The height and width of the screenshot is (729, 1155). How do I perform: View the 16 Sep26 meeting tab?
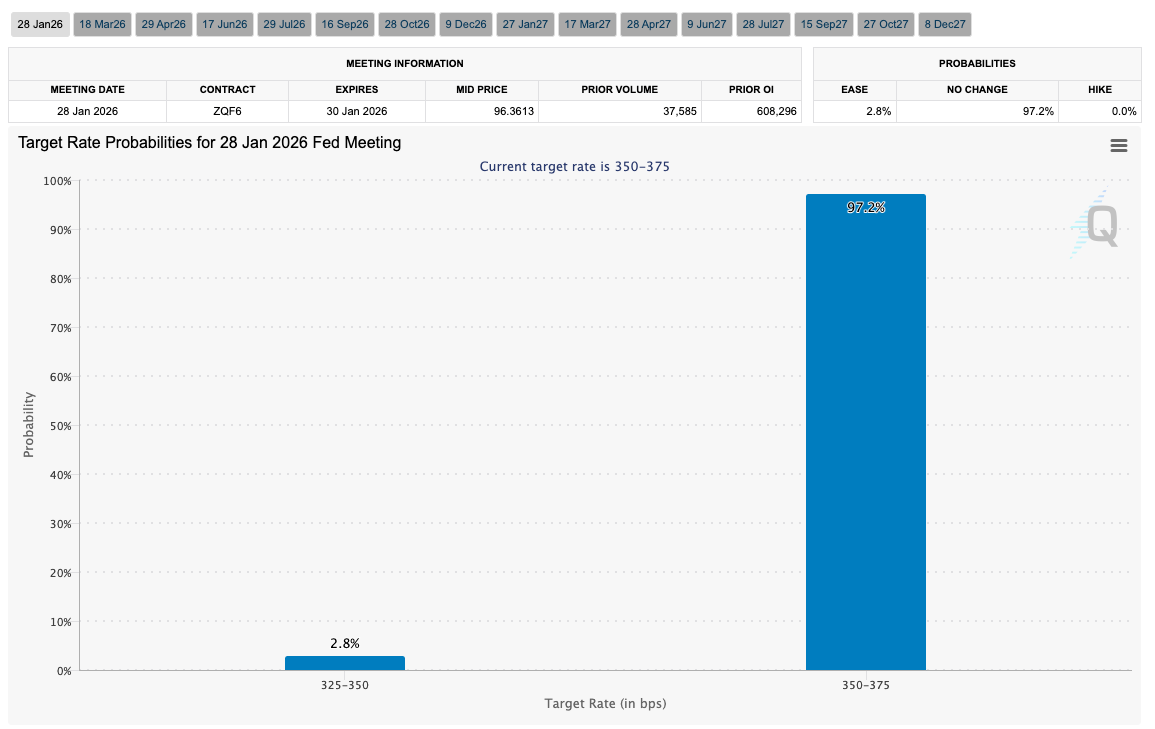pos(345,25)
